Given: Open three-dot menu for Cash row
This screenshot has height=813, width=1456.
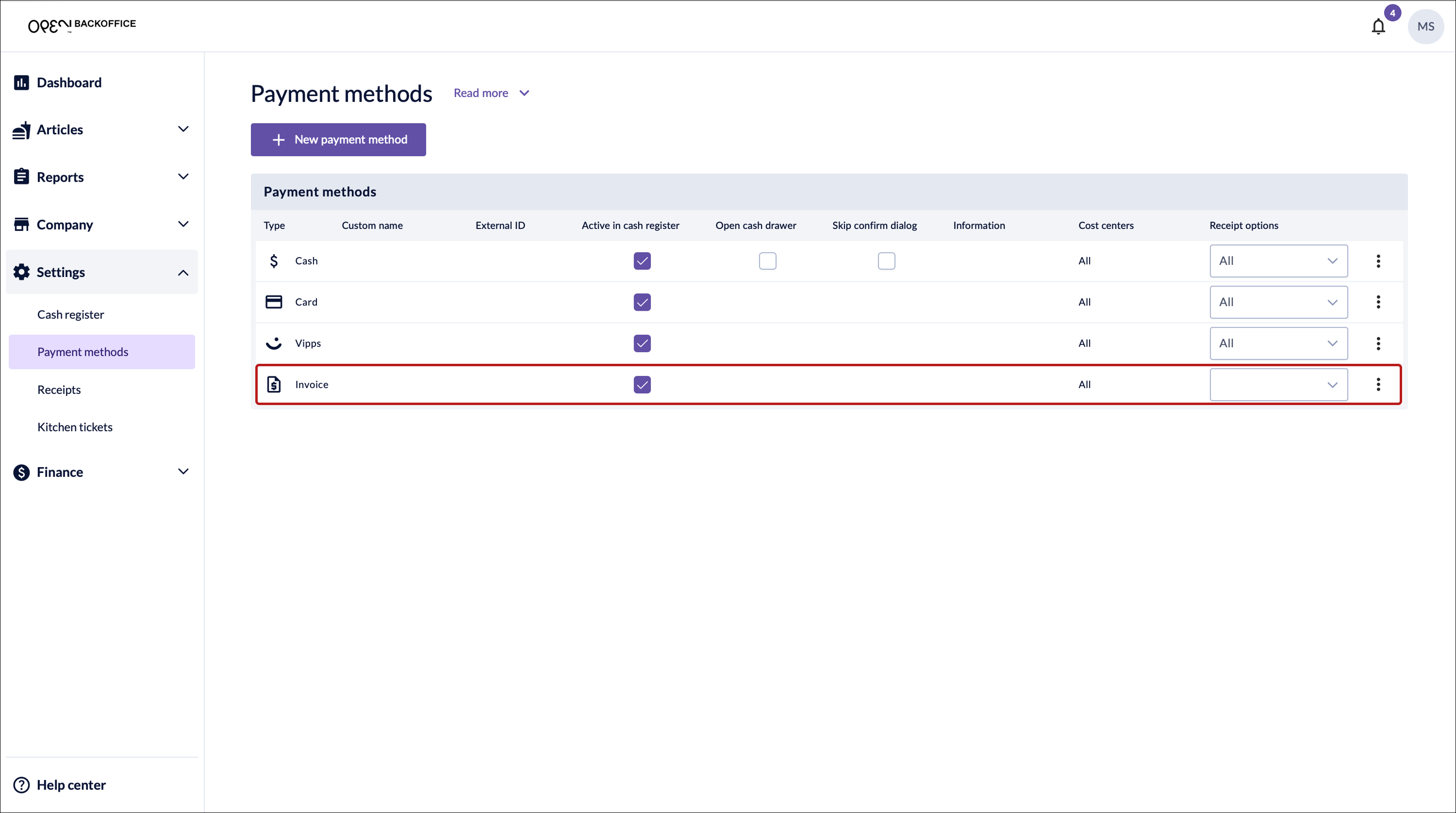Looking at the screenshot, I should 1378,261.
